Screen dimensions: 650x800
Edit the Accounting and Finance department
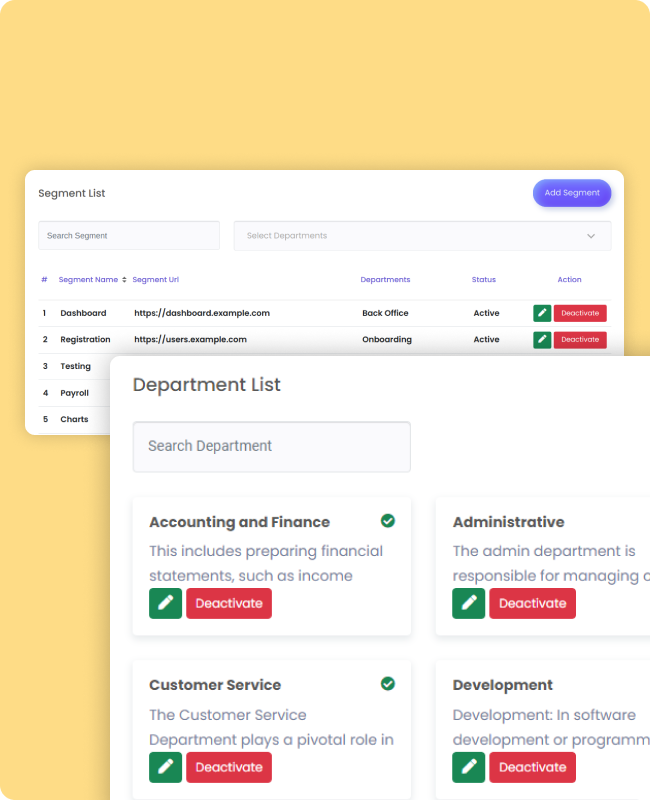pyautogui.click(x=166, y=603)
